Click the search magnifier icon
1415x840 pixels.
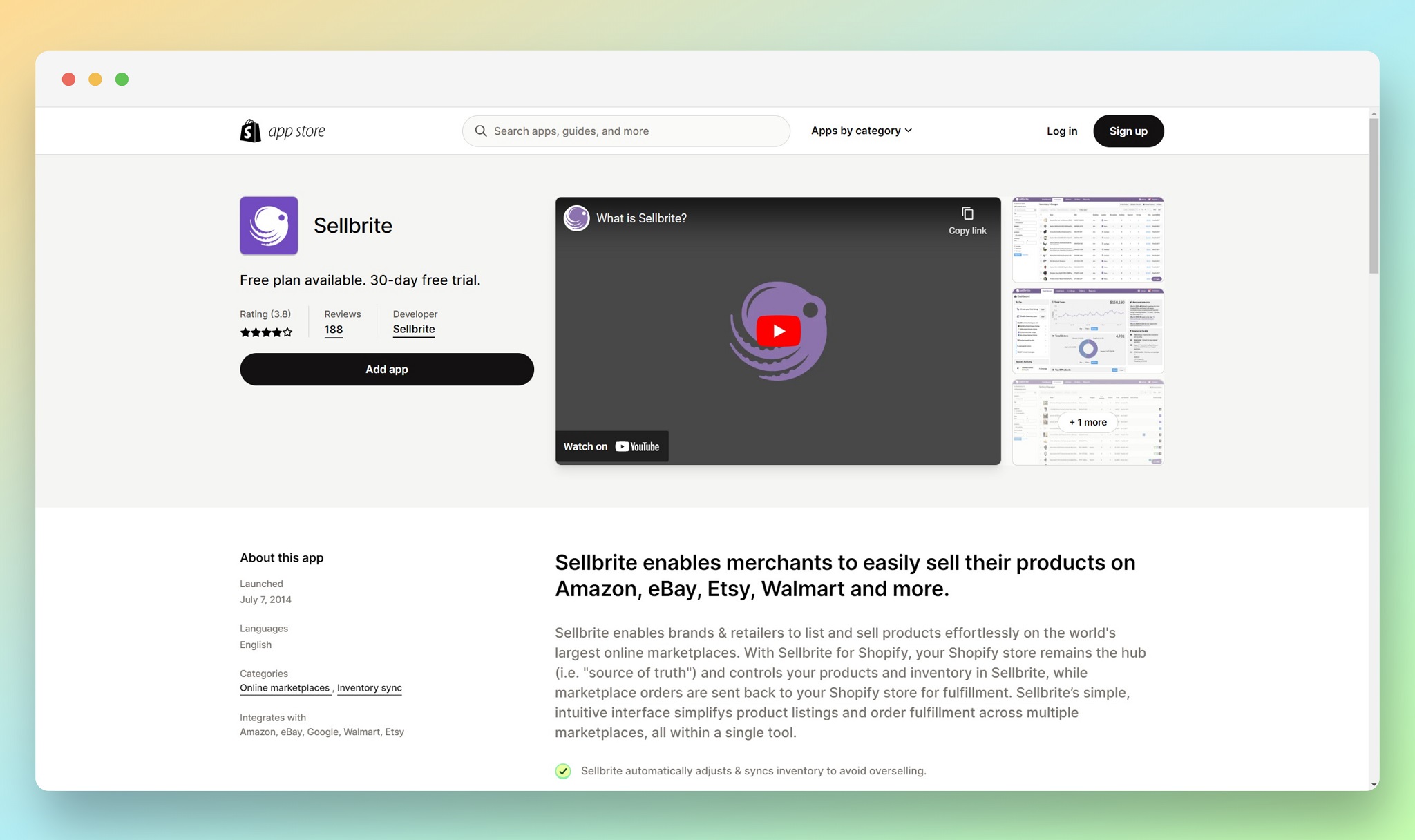(481, 131)
